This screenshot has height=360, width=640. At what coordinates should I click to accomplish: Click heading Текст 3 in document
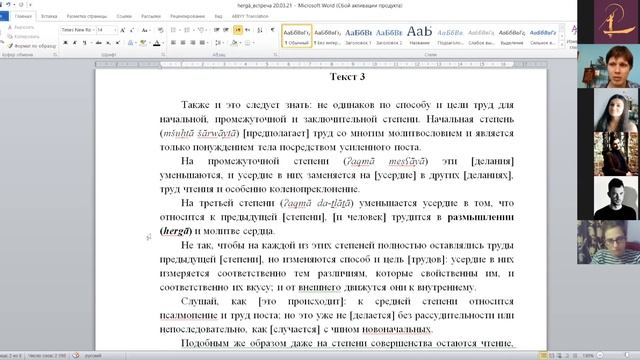[347, 77]
